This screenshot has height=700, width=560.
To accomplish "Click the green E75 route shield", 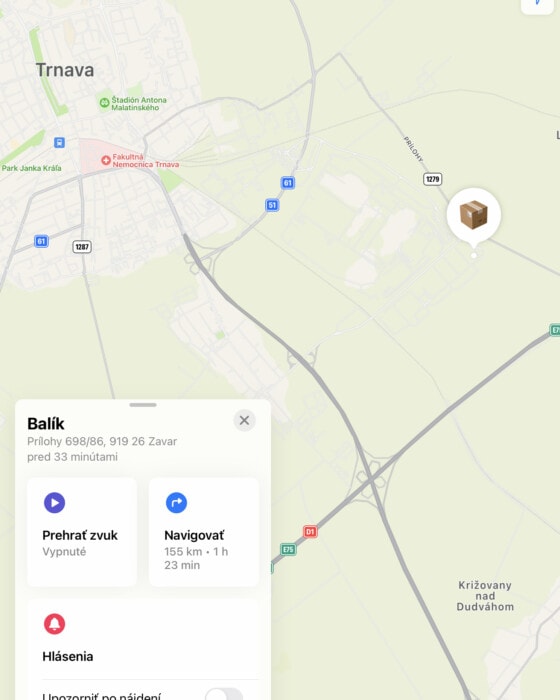I will (x=288, y=549).
